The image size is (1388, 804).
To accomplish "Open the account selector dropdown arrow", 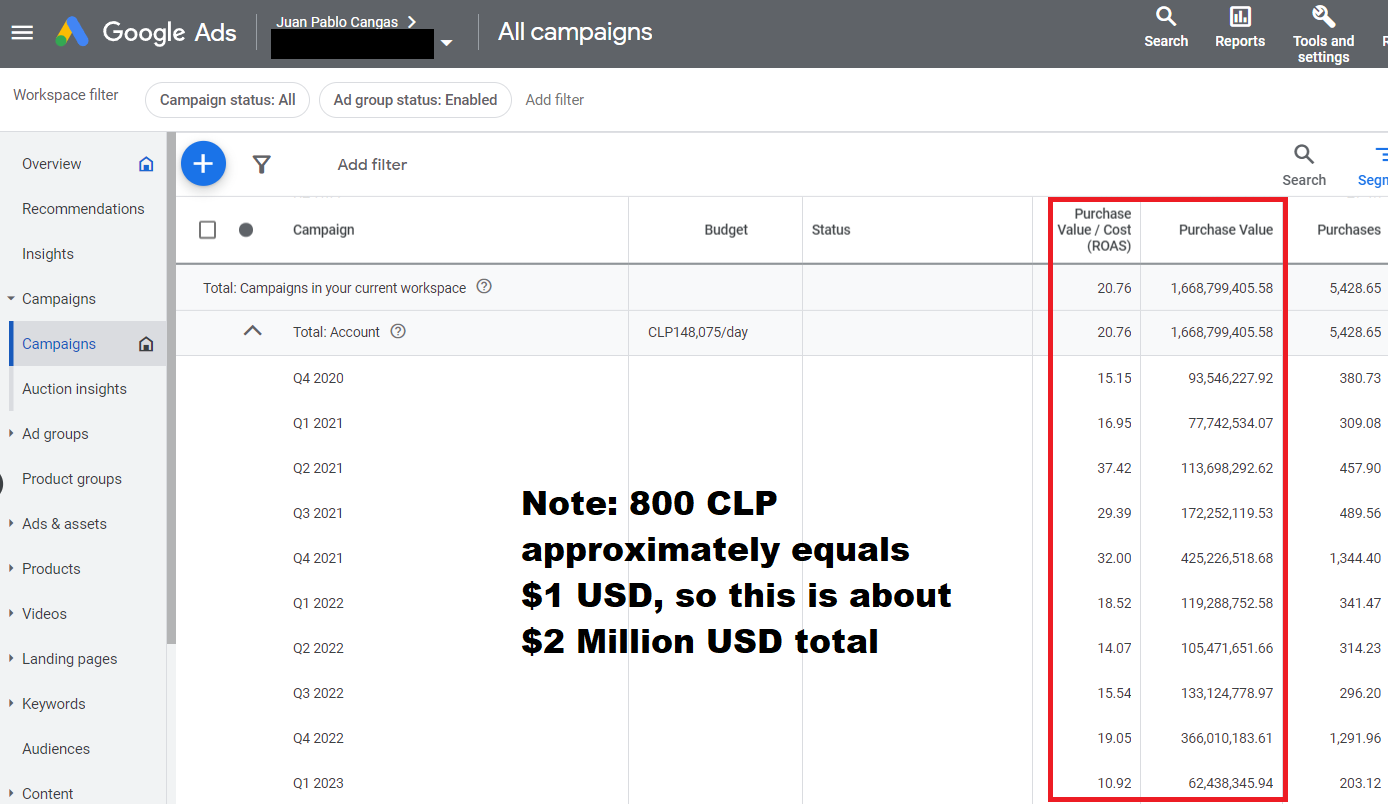I will [x=446, y=43].
